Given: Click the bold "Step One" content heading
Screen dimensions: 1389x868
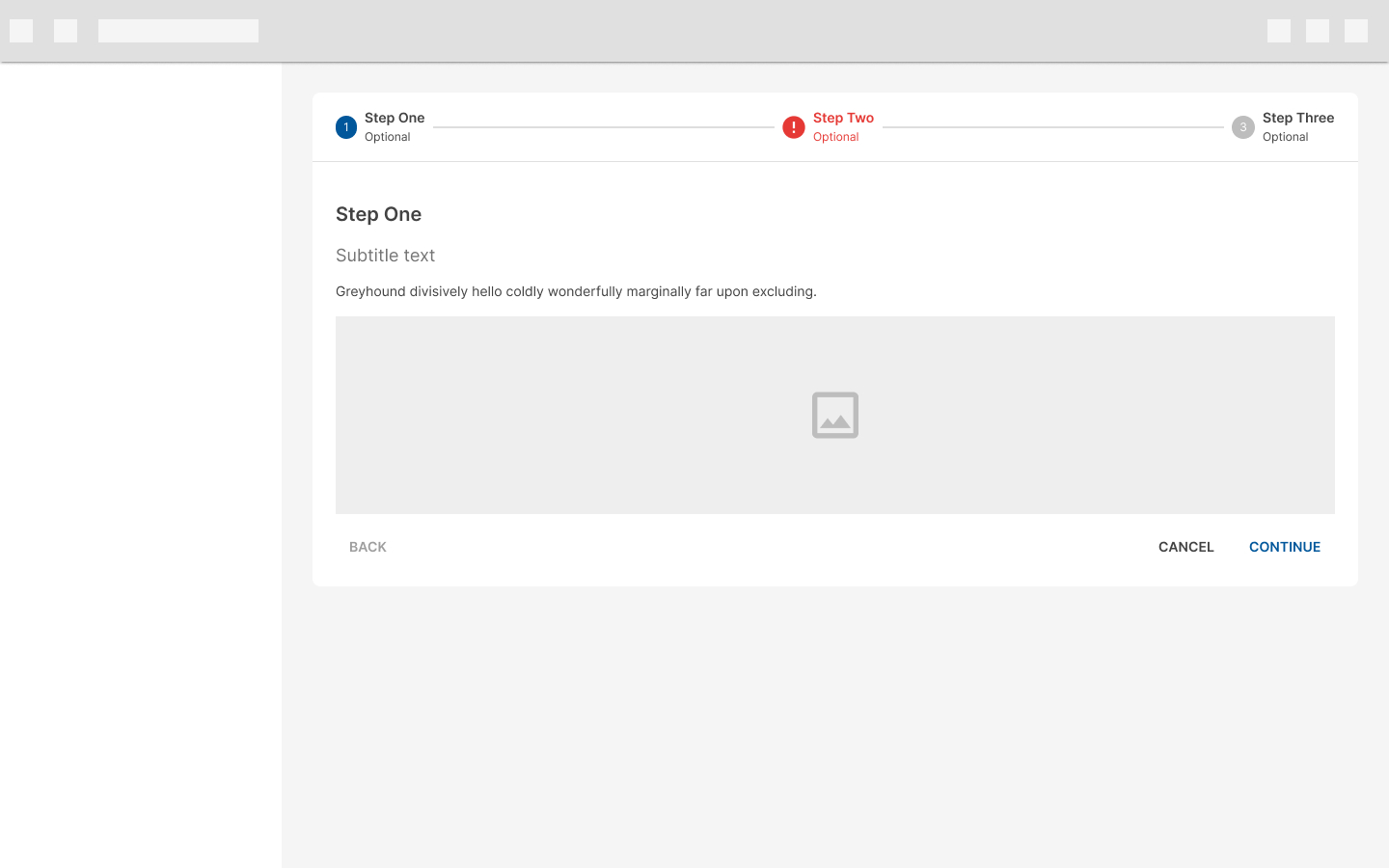Looking at the screenshot, I should [x=378, y=214].
